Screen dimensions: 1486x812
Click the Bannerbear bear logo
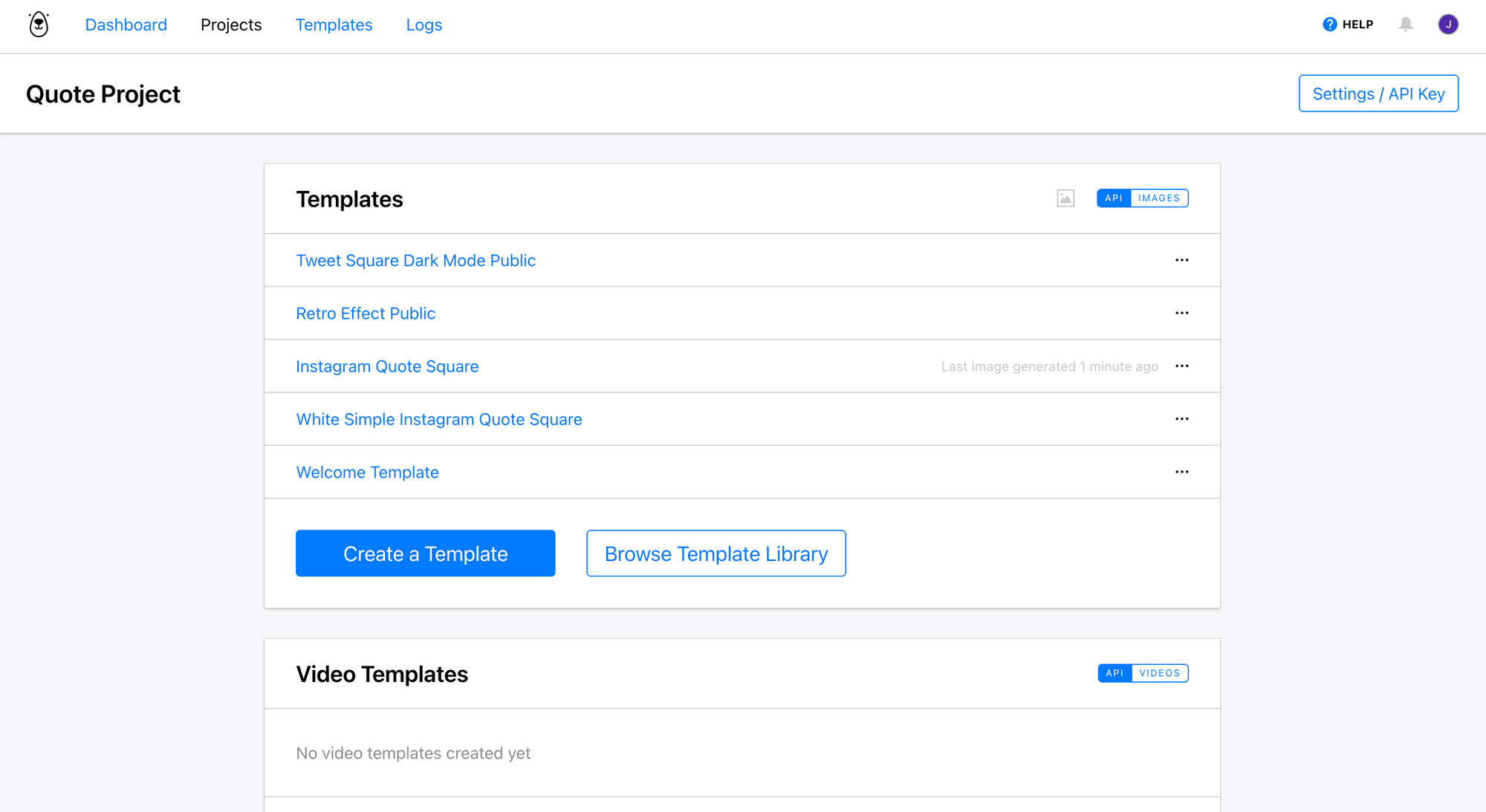(37, 24)
